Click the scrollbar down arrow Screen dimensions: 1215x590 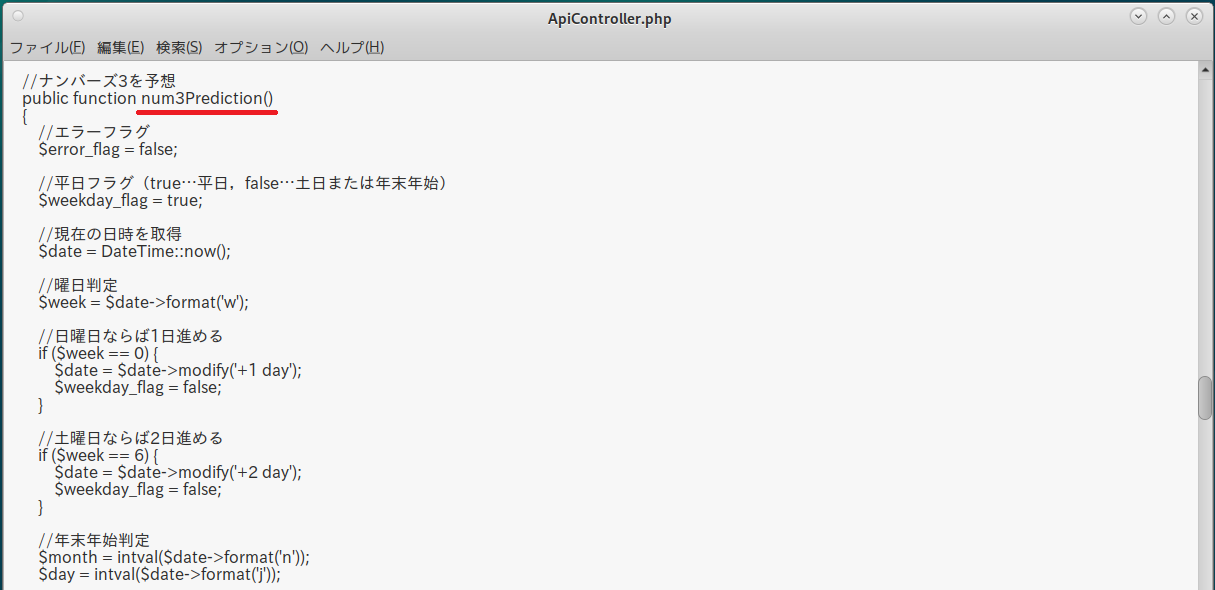1205,584
